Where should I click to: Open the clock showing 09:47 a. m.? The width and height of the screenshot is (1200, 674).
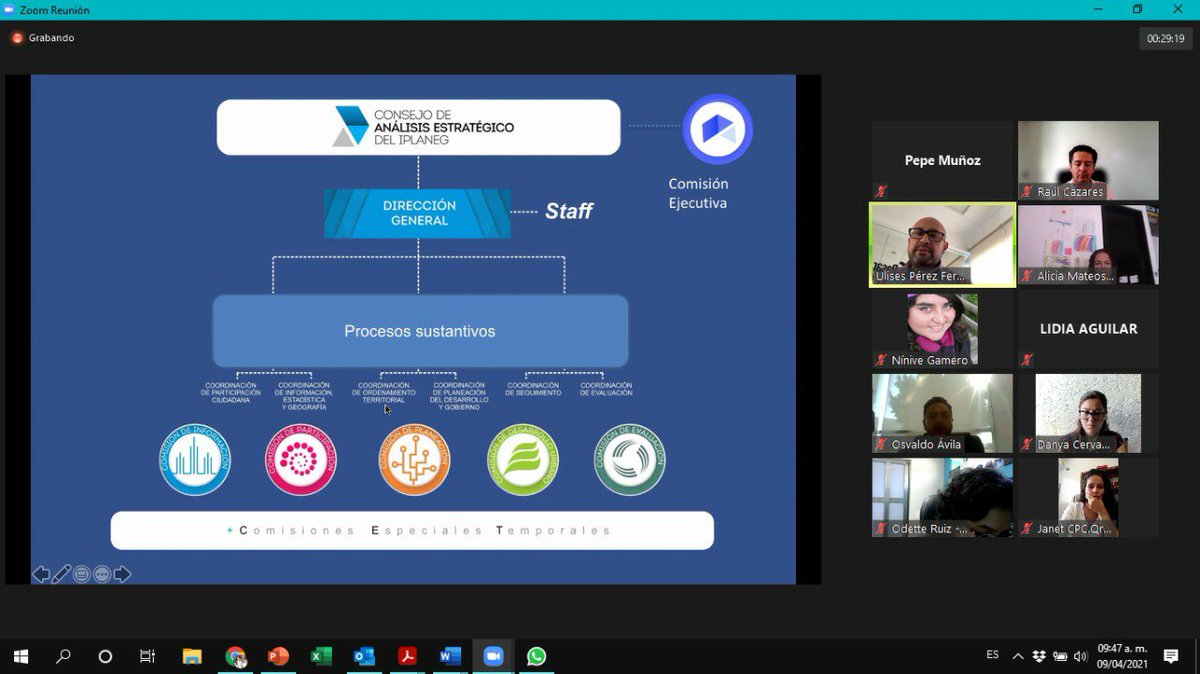[x=1123, y=656]
